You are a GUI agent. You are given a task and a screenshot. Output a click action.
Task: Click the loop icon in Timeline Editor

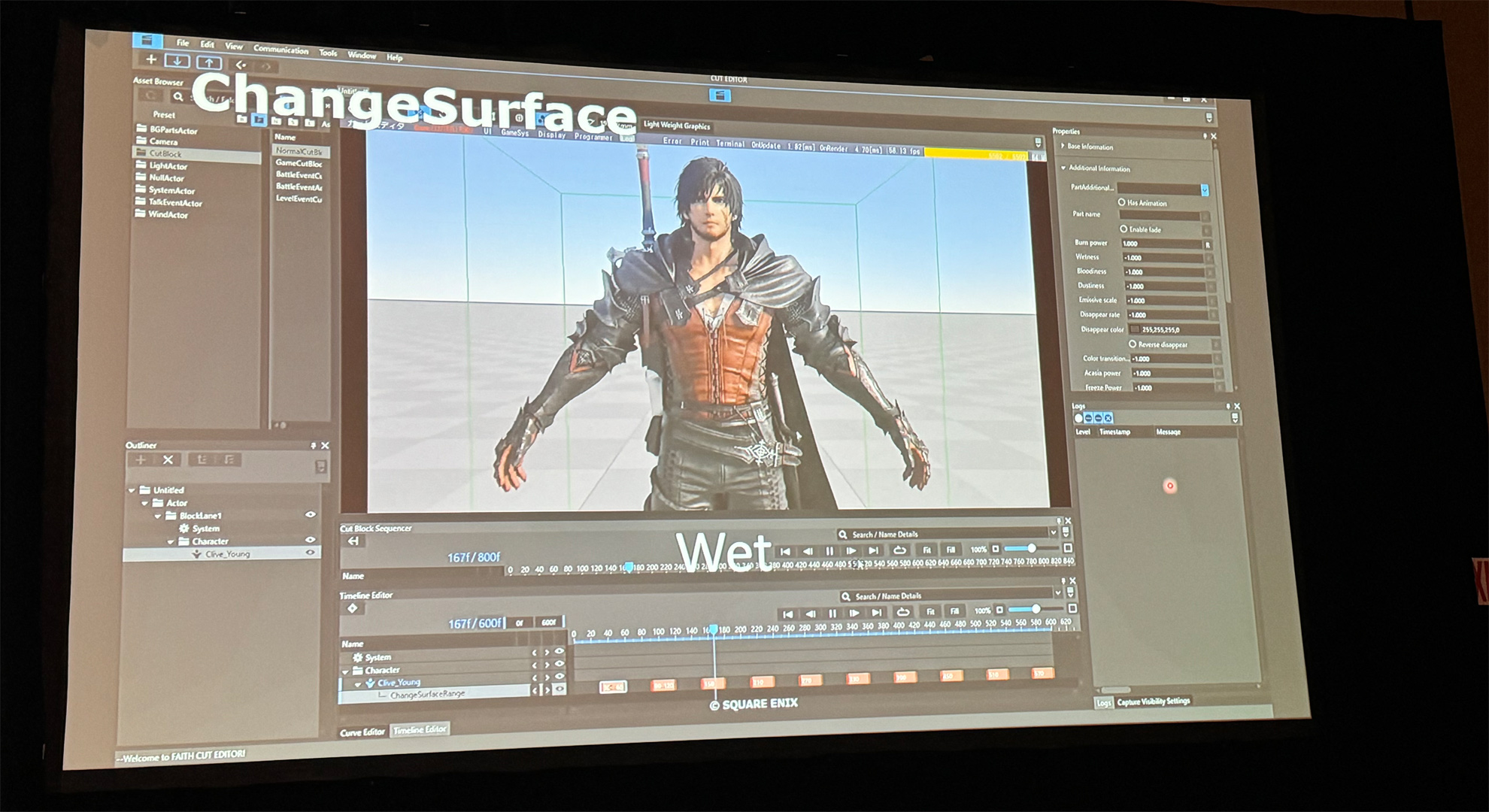coord(903,612)
